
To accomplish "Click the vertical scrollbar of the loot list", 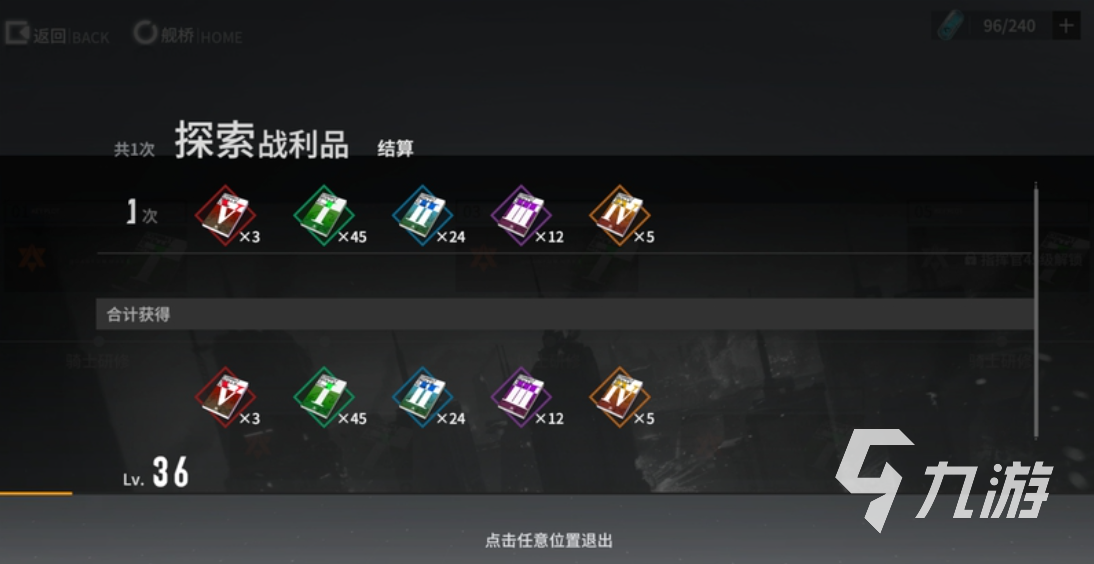I will point(1036,311).
